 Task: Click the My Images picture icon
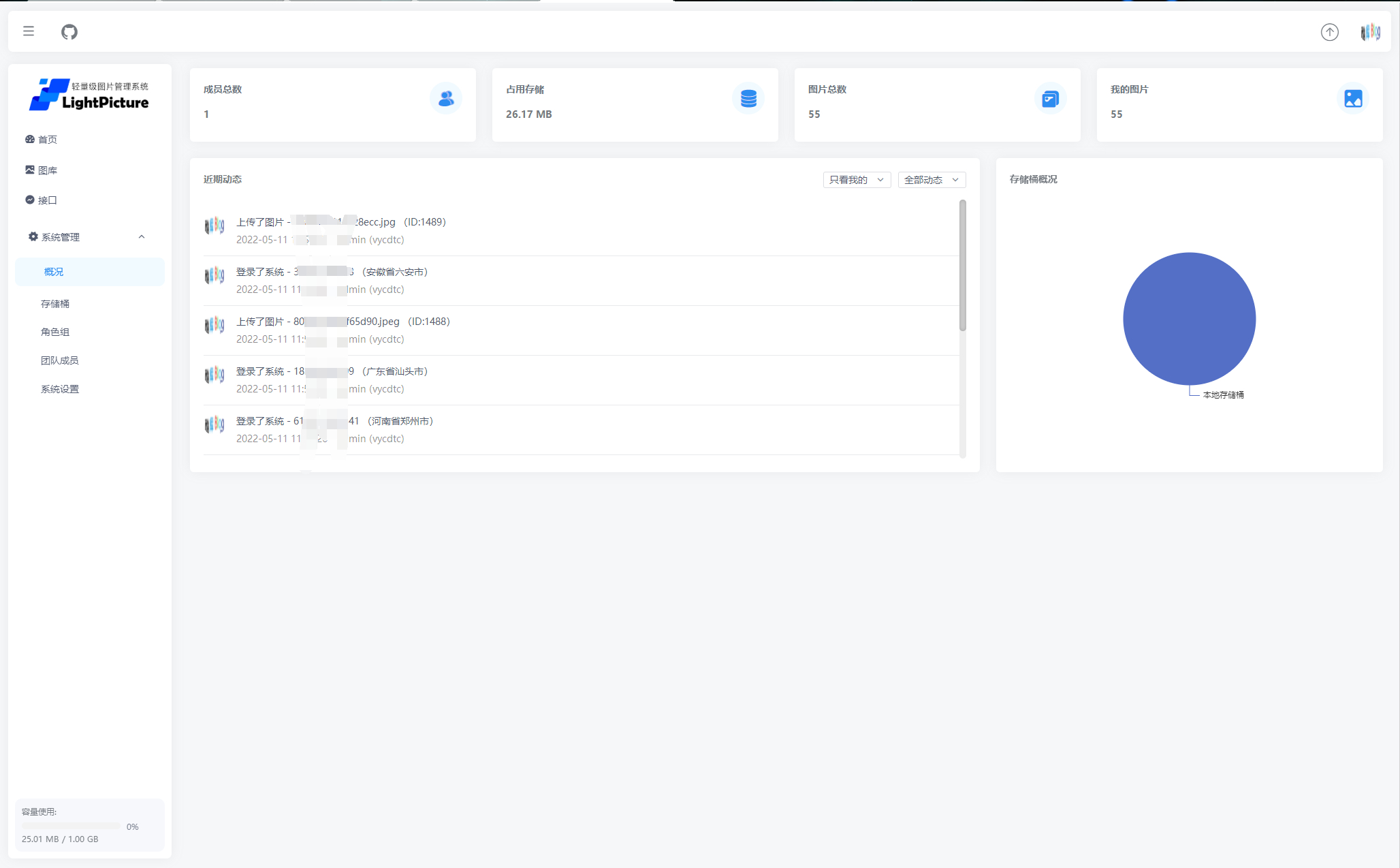point(1353,99)
